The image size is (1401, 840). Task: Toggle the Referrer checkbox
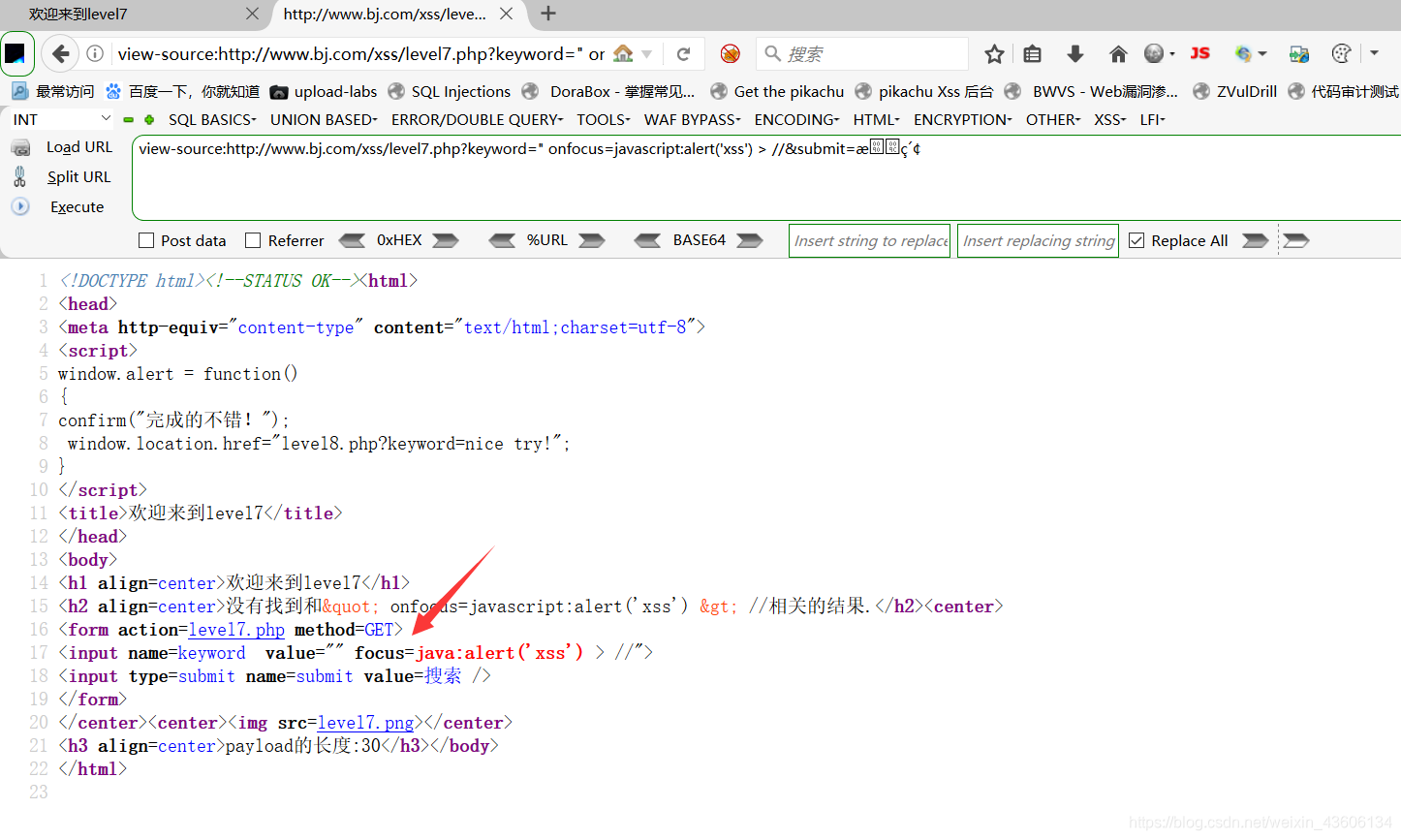(x=253, y=240)
